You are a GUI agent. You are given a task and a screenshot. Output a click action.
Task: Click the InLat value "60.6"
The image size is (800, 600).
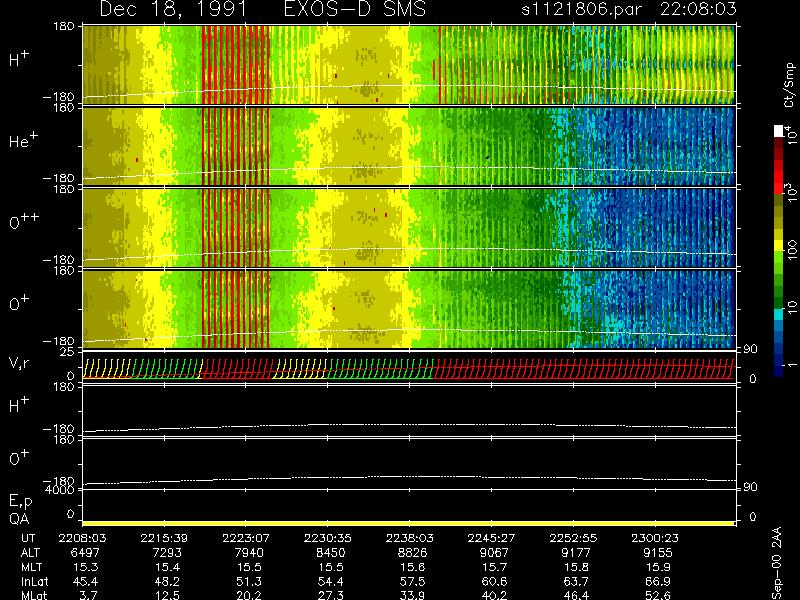pos(494,581)
